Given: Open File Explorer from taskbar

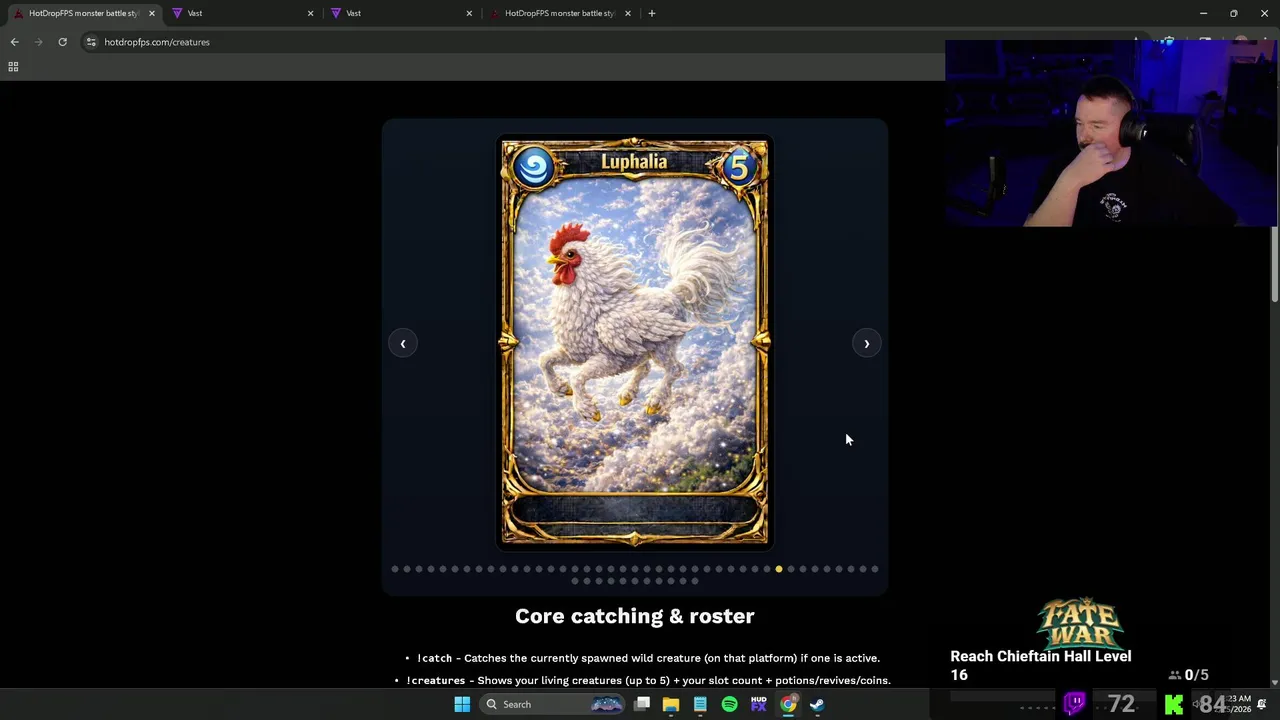Looking at the screenshot, I should click(671, 704).
